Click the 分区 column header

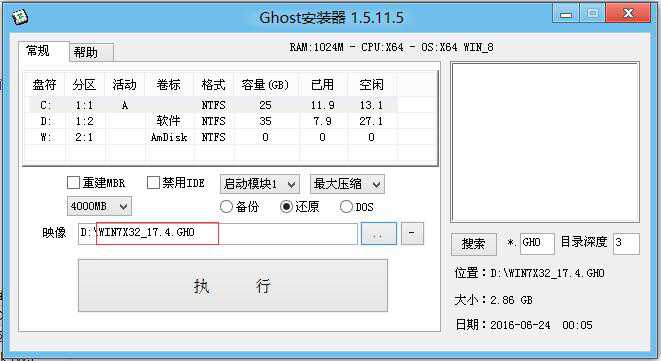[x=84, y=85]
